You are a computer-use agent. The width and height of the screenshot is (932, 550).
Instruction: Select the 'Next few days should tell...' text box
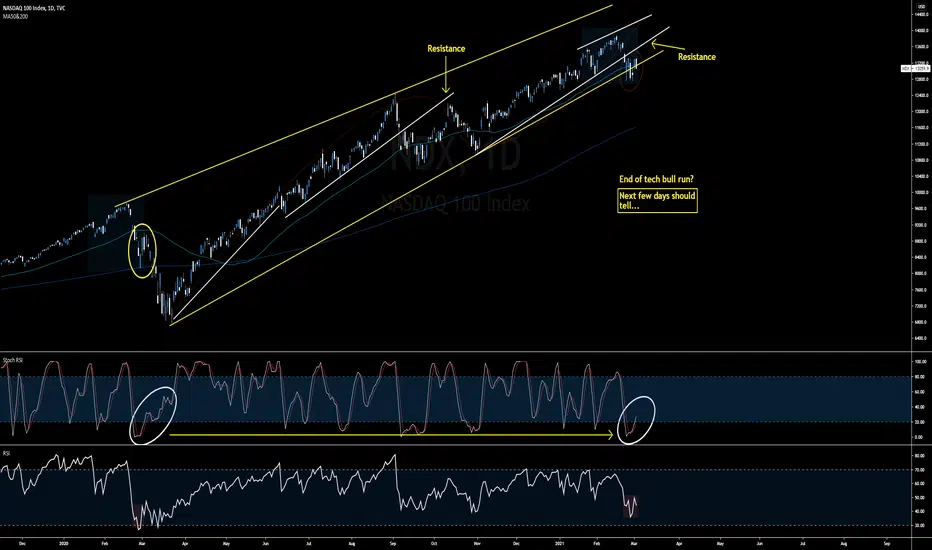657,200
